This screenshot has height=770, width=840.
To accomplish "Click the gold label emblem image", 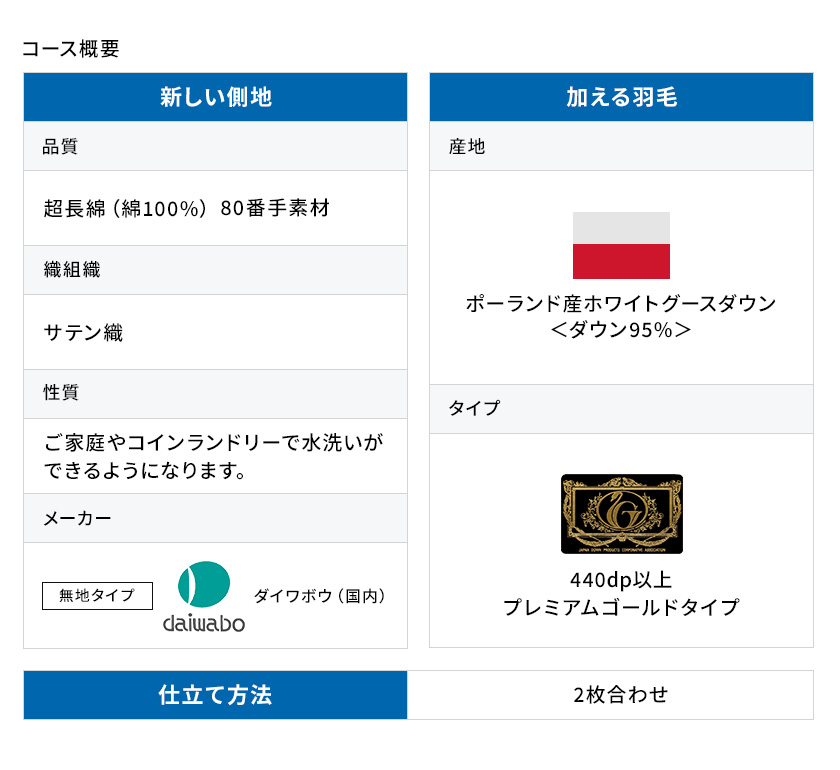I will coord(621,513).
